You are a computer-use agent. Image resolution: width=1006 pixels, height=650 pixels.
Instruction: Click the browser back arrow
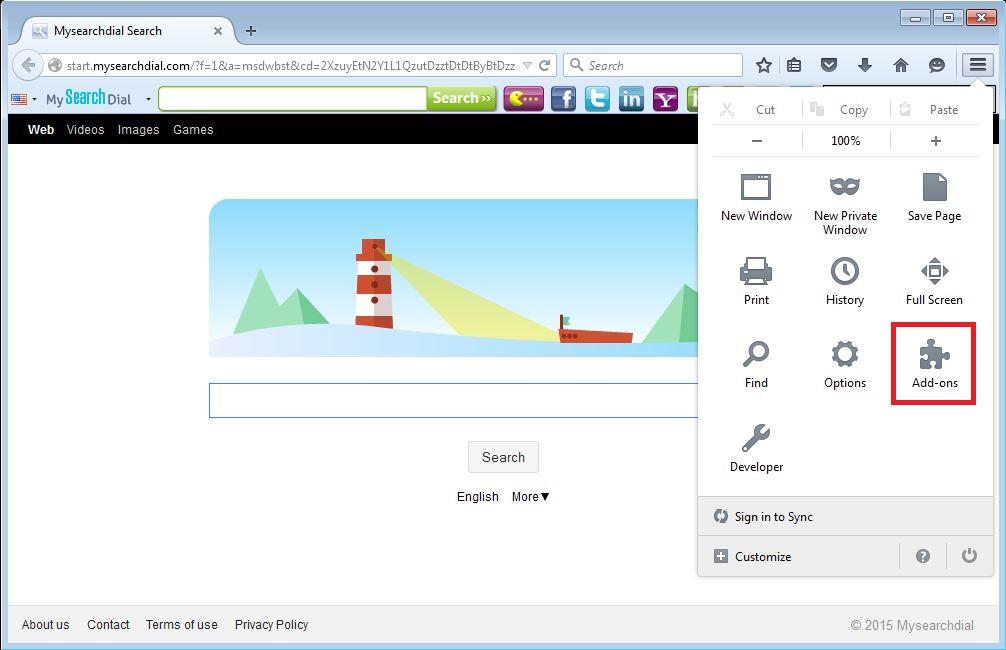pos(28,65)
